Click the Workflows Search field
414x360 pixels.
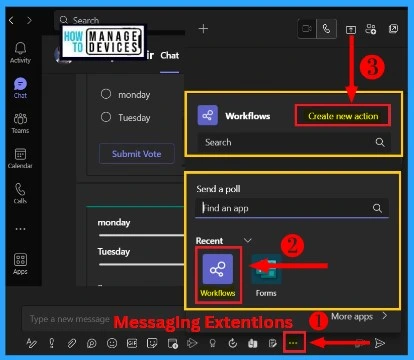click(294, 142)
